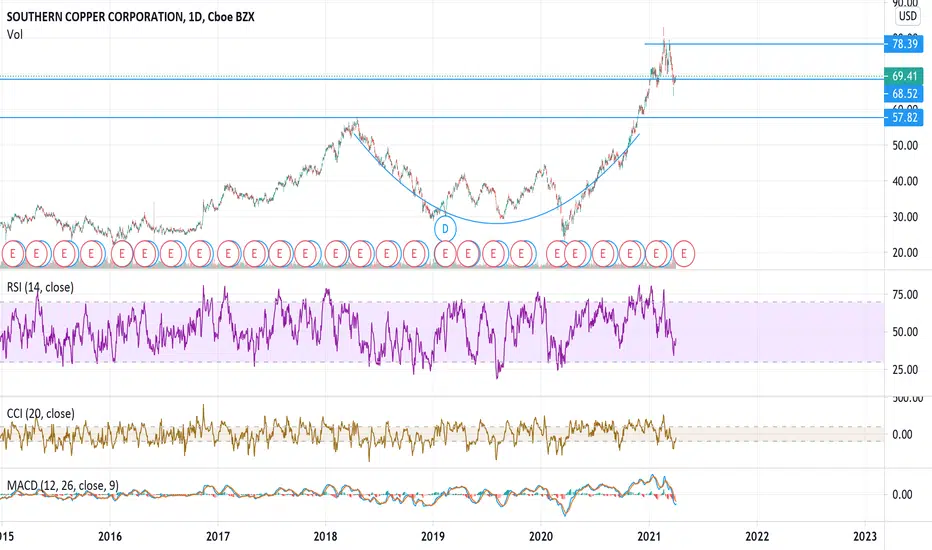Open the USD currency label
The image size is (932, 550).
pyautogui.click(x=908, y=16)
